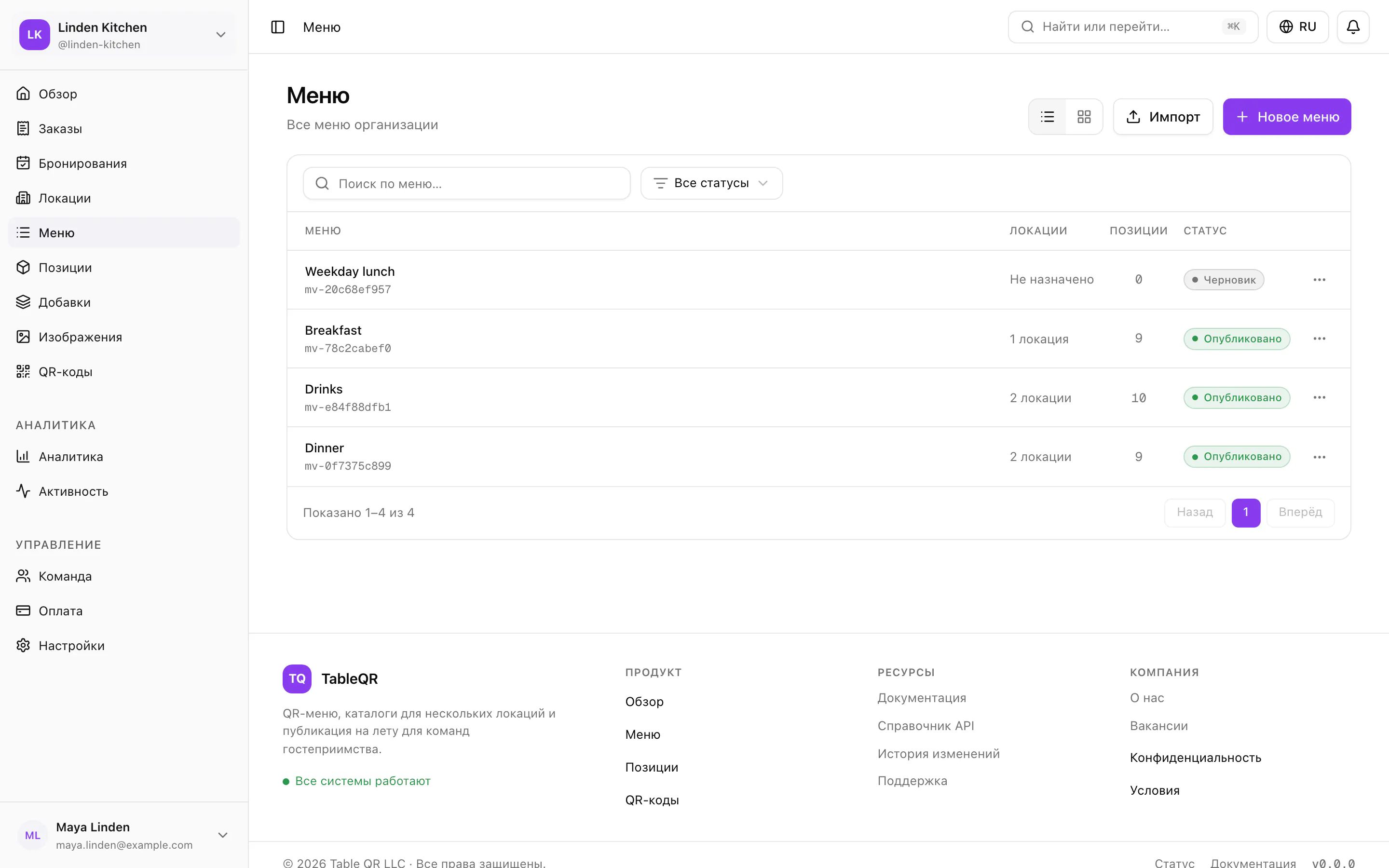This screenshot has width=1389, height=868.
Task: Create a Новое меню
Action: click(x=1286, y=117)
